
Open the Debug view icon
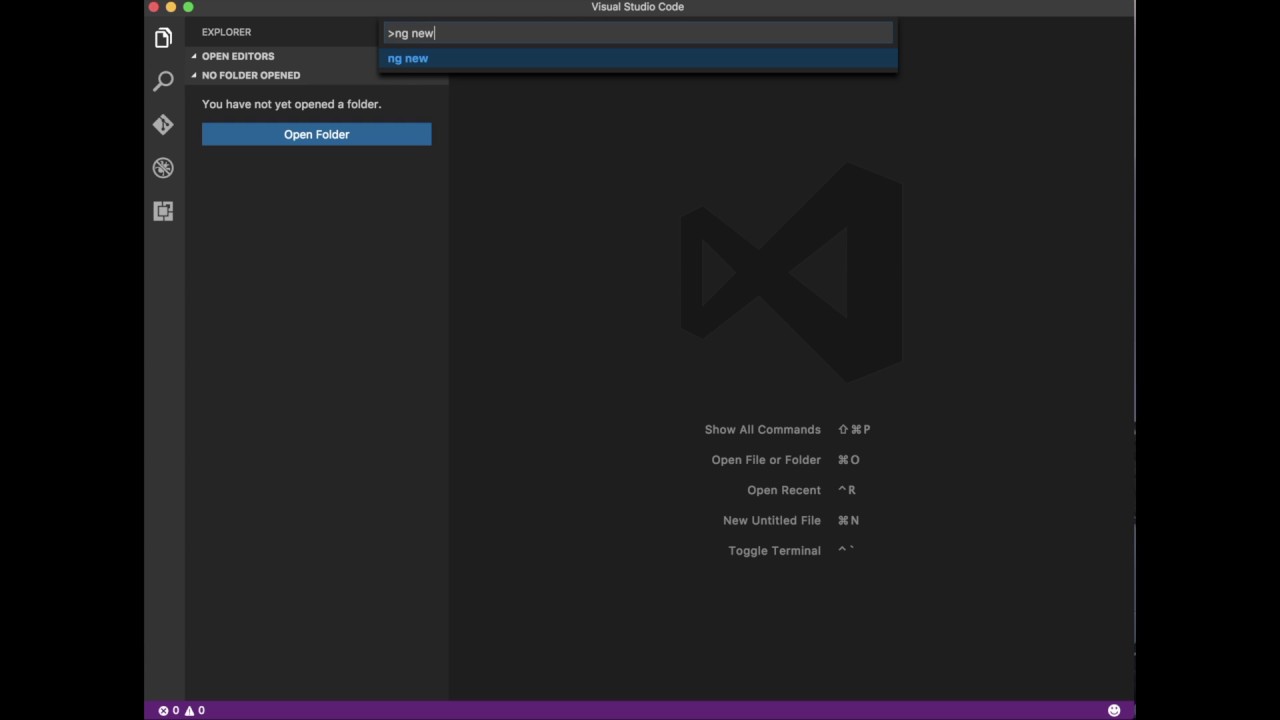(x=163, y=168)
